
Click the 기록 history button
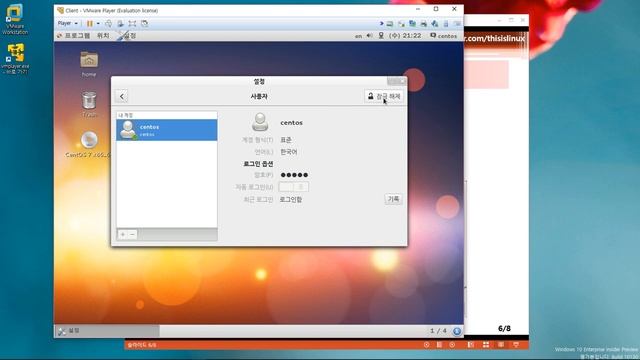pyautogui.click(x=393, y=199)
